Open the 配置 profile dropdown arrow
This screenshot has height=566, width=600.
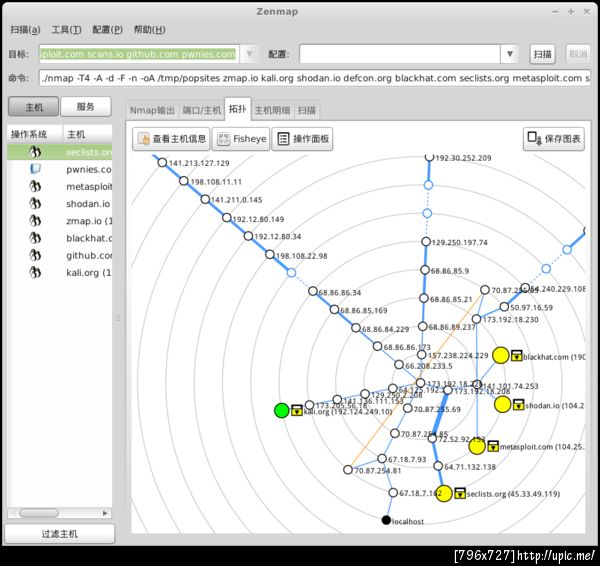(x=509, y=54)
